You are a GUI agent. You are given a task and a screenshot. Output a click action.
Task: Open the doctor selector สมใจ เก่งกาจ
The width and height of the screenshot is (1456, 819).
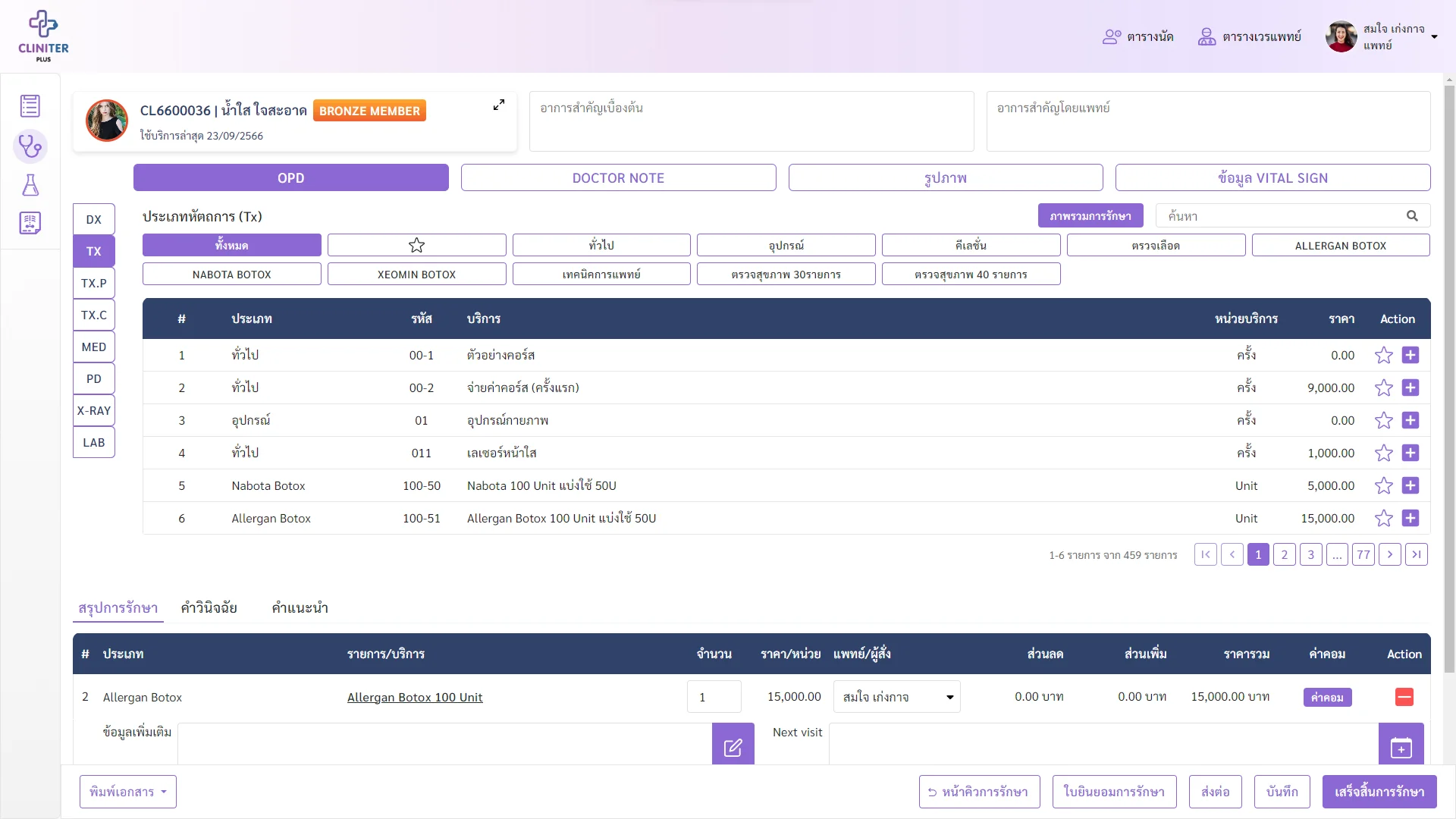tap(896, 697)
